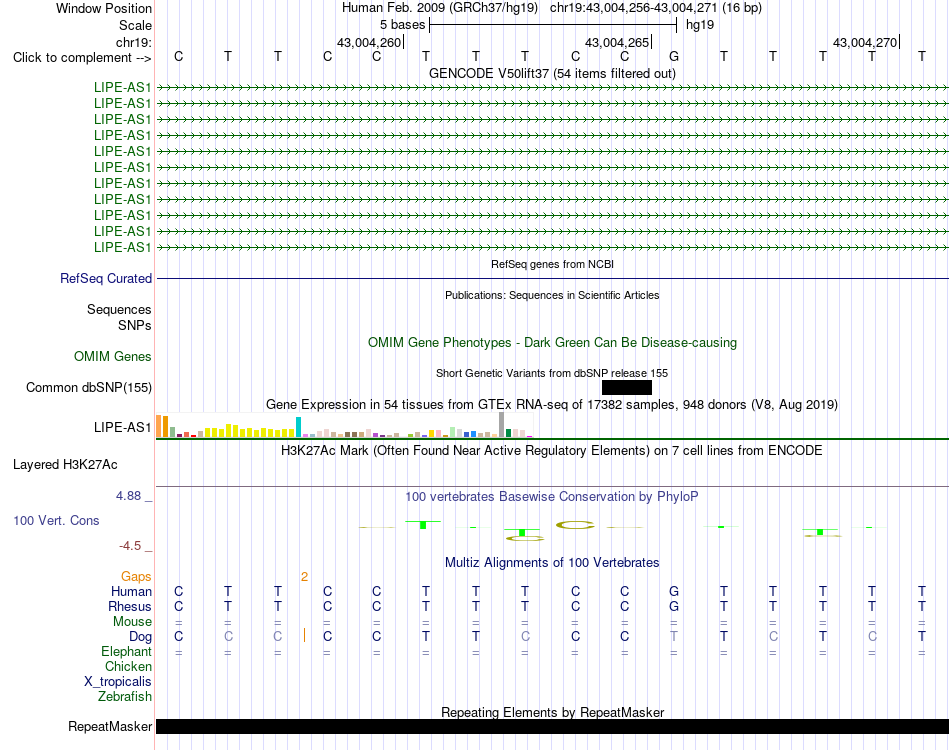Click the G base in the reference sequence row
This screenshot has width=950, height=750.
674,56
